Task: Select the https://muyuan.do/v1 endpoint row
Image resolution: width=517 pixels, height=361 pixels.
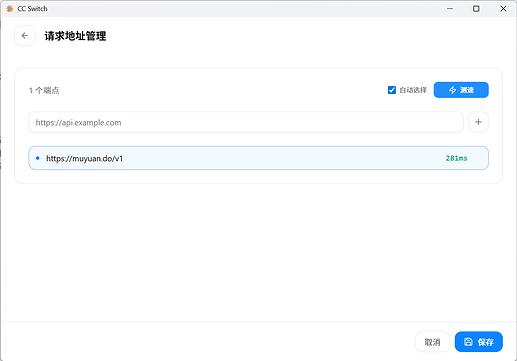Action: point(258,158)
